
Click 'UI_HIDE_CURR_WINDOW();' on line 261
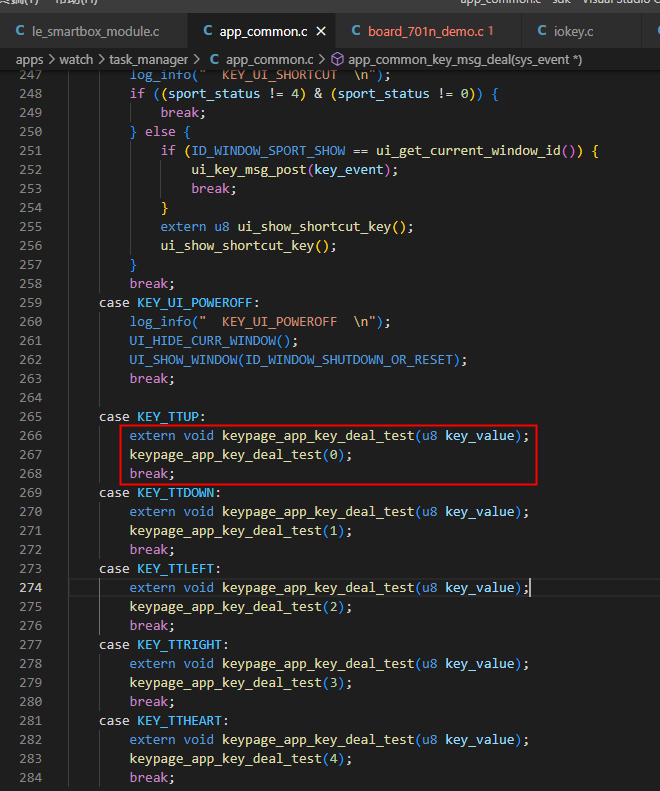coord(213,341)
